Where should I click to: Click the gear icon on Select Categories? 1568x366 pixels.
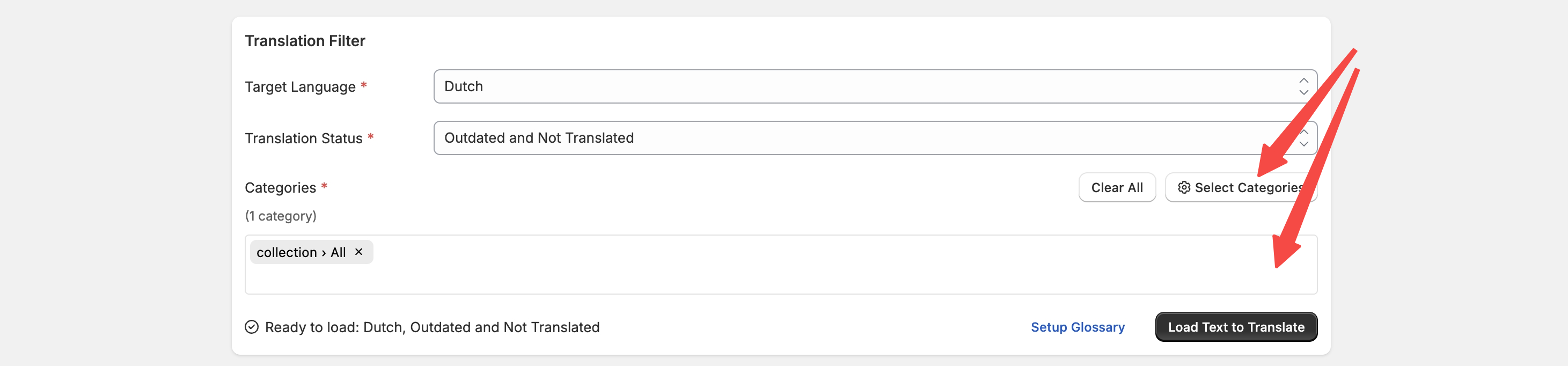pos(1183,188)
